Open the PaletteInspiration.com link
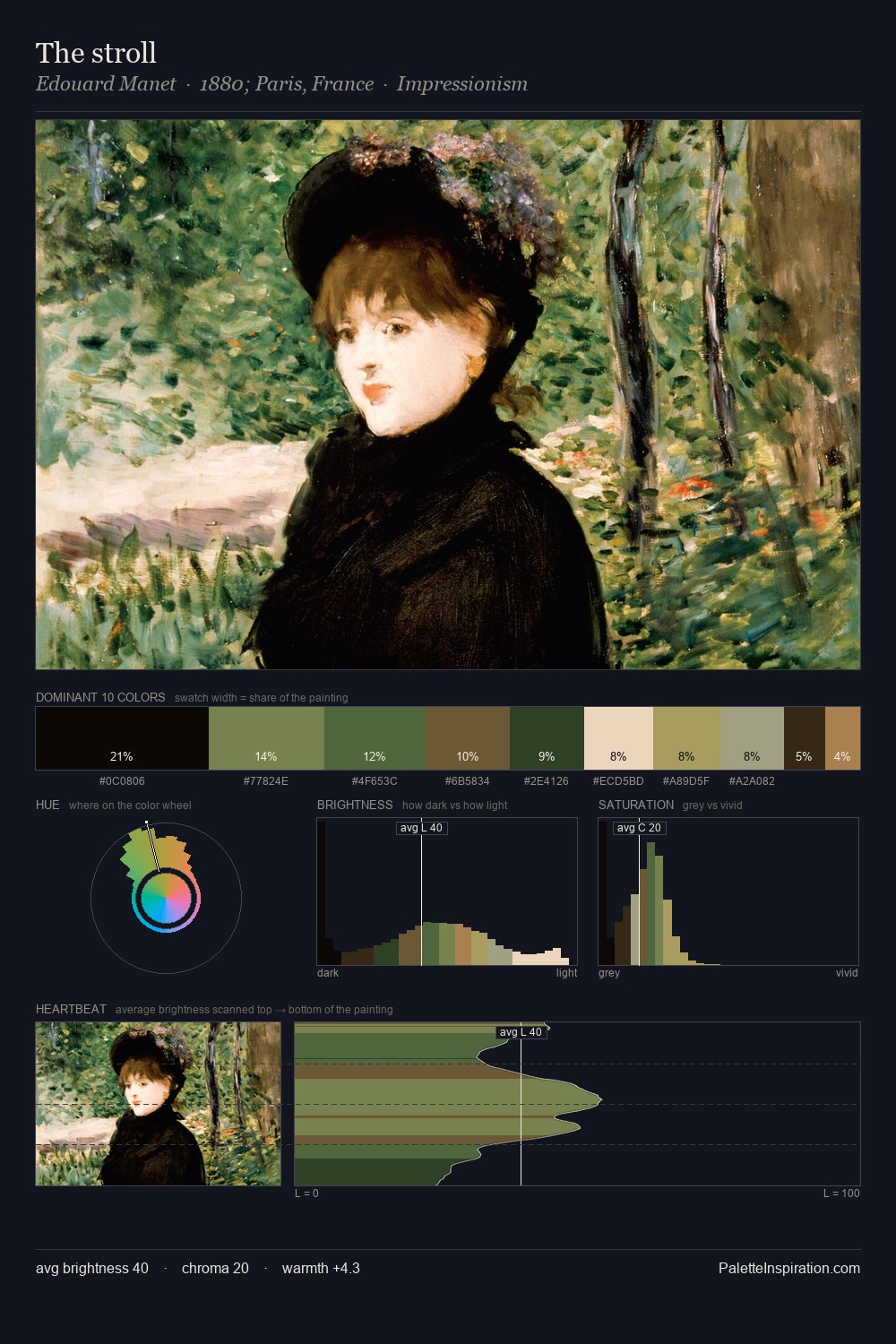The width and height of the screenshot is (896, 1344). (789, 1268)
